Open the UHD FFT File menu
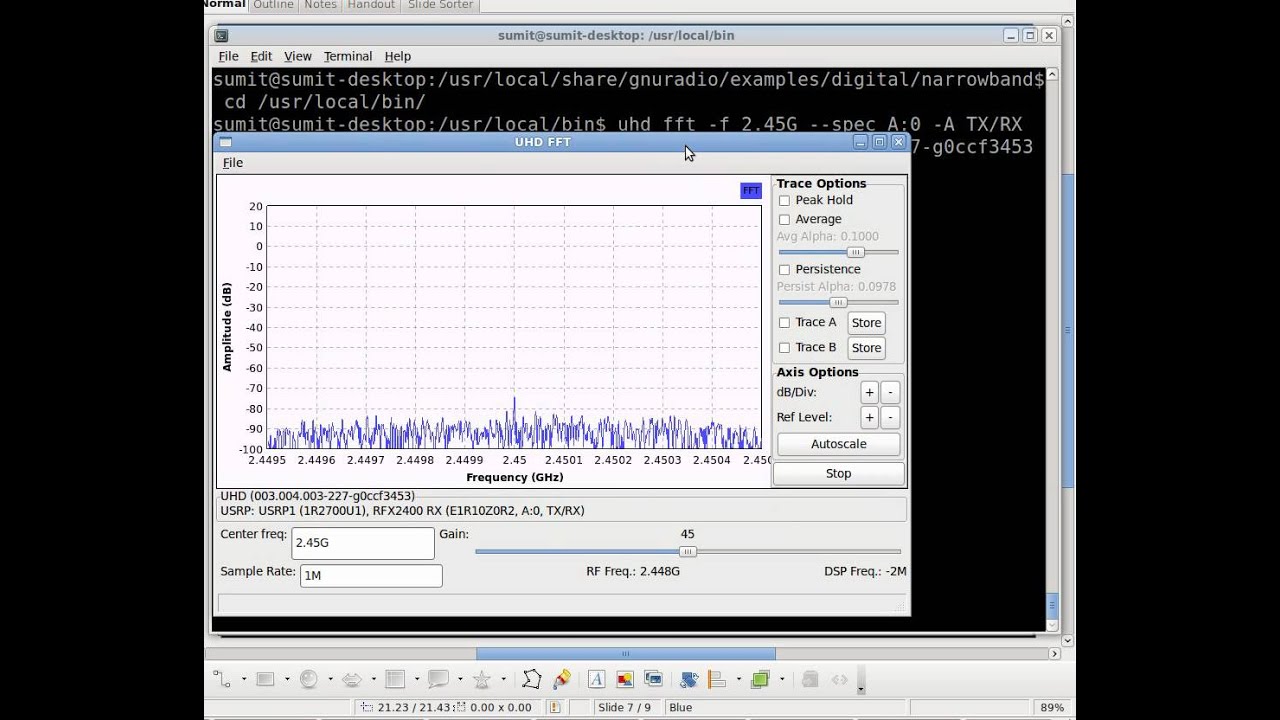This screenshot has width=1280, height=720. tap(233, 163)
